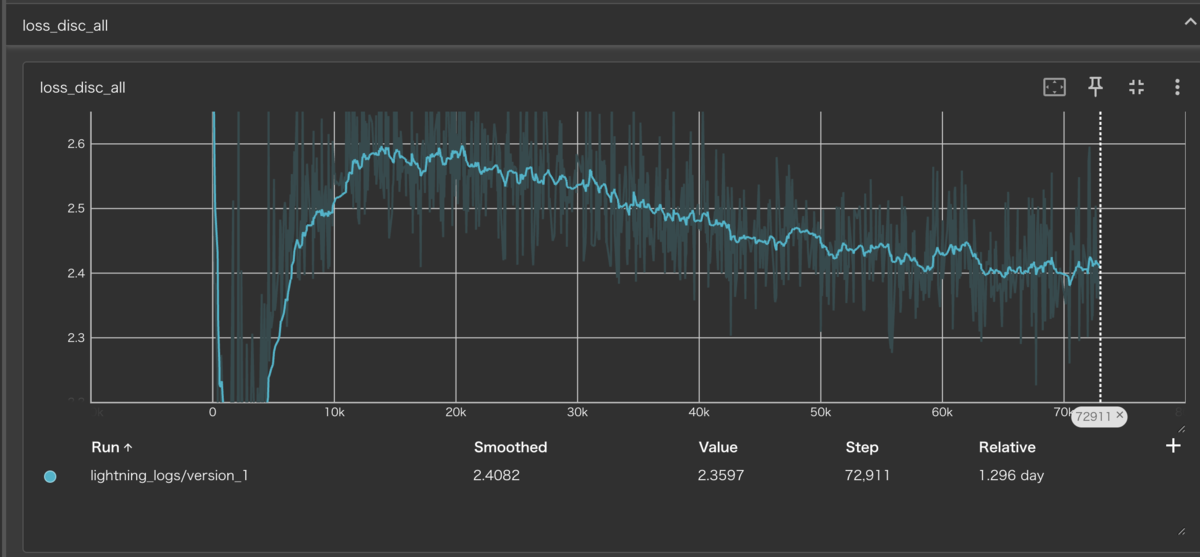
Task: Click the Relative column header
Action: (x=1007, y=447)
